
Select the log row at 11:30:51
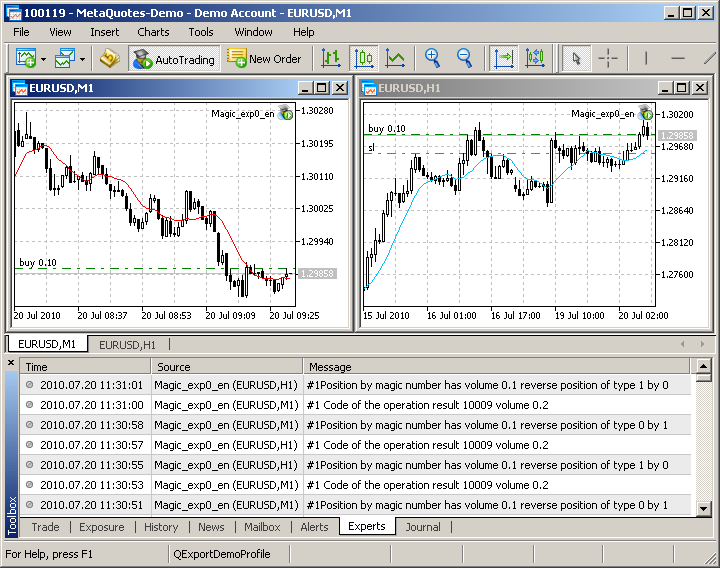pos(355,505)
